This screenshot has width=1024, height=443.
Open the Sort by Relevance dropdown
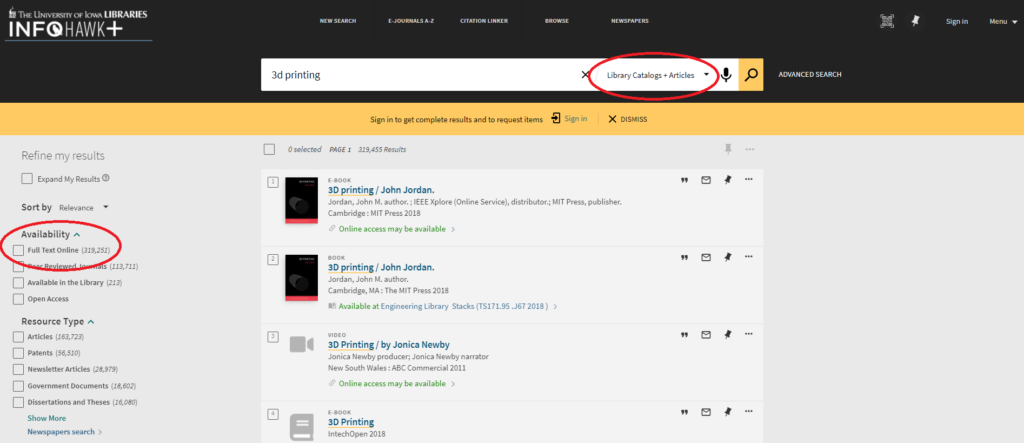(x=84, y=208)
